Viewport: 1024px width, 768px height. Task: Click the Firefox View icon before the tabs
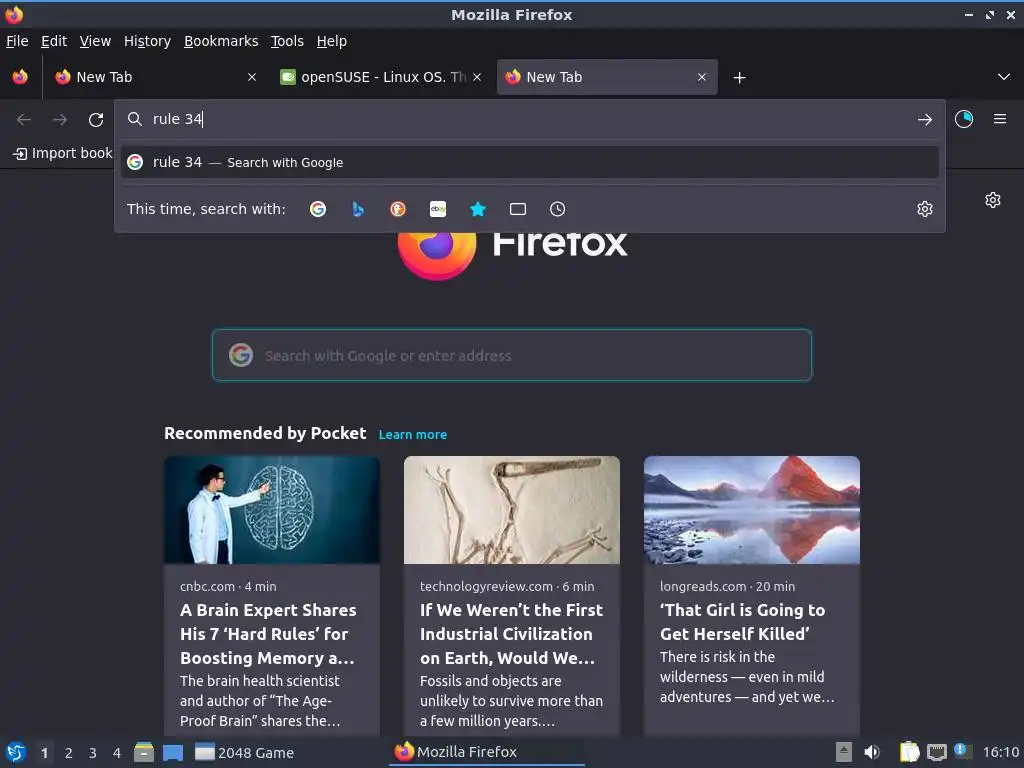[x=20, y=77]
